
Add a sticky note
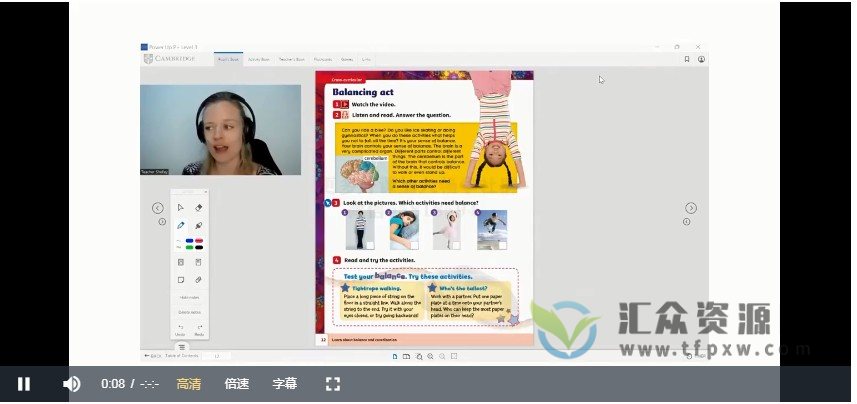click(180, 280)
